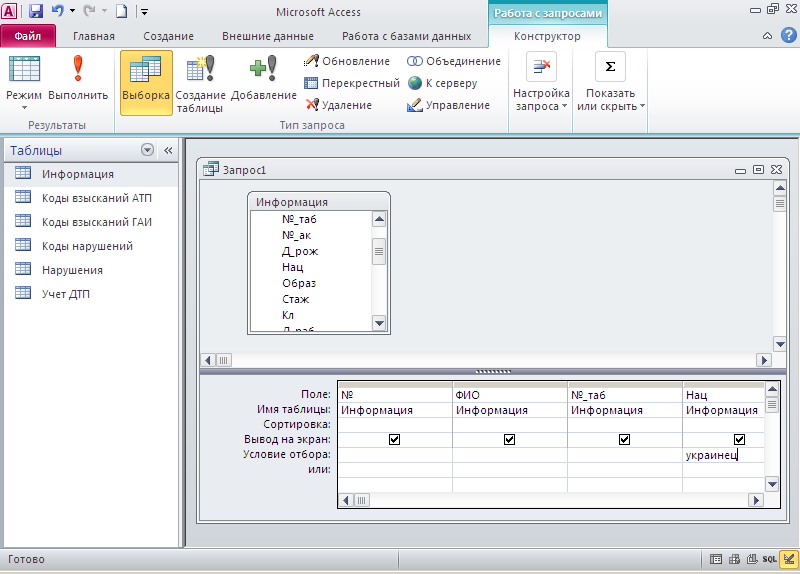Click the new blank document icon in Quick Access

[x=121, y=11]
